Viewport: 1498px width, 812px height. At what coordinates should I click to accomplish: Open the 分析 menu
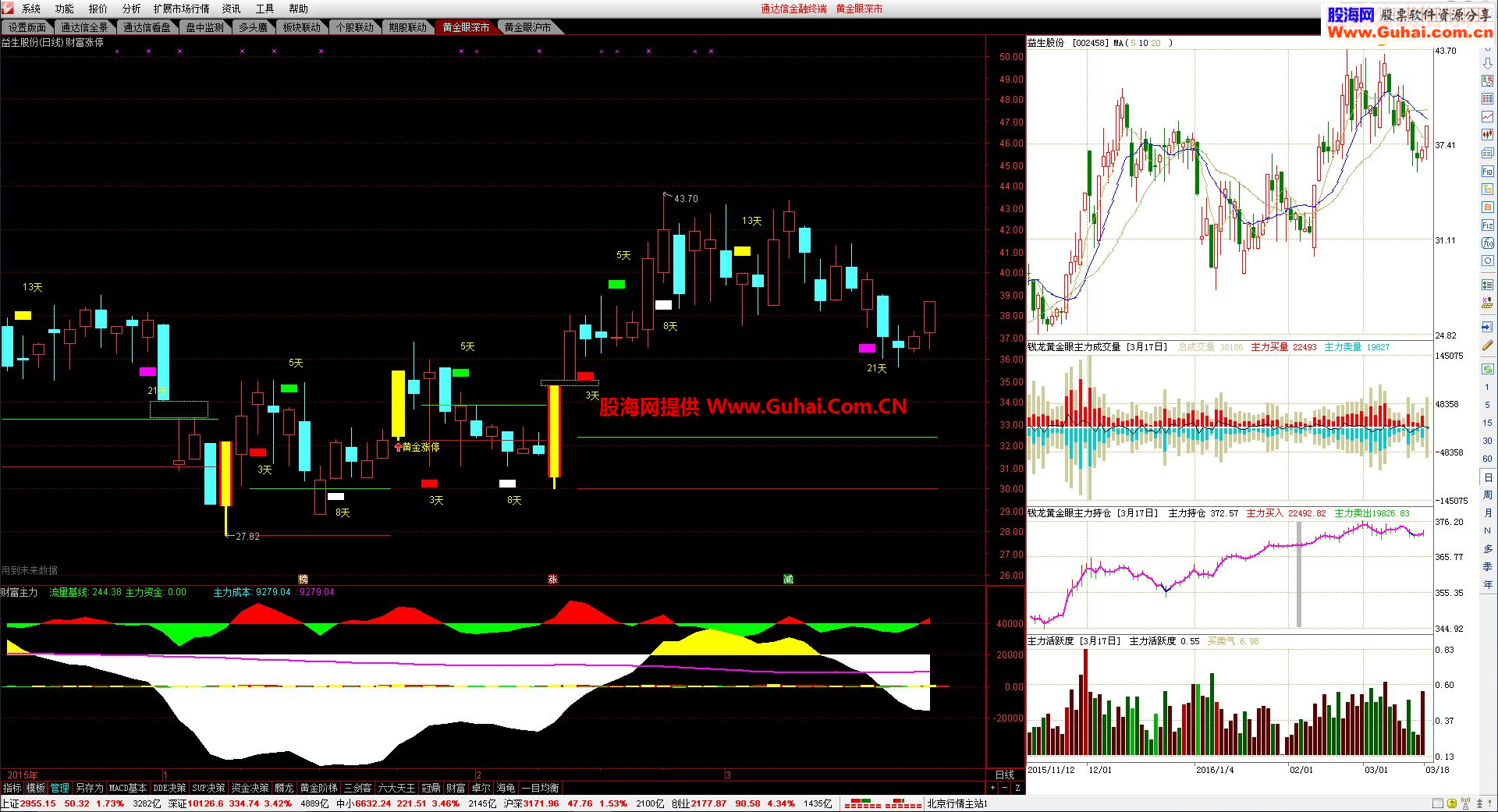pyautogui.click(x=132, y=9)
